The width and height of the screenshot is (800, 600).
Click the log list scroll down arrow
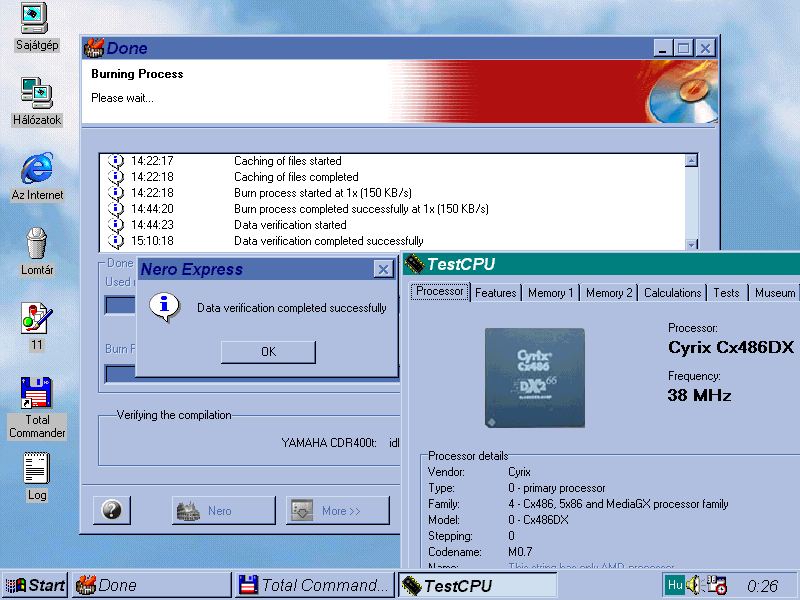coord(691,244)
